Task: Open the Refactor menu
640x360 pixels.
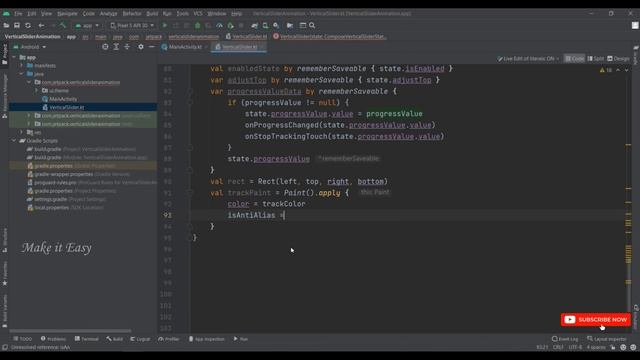Action: tap(132, 13)
